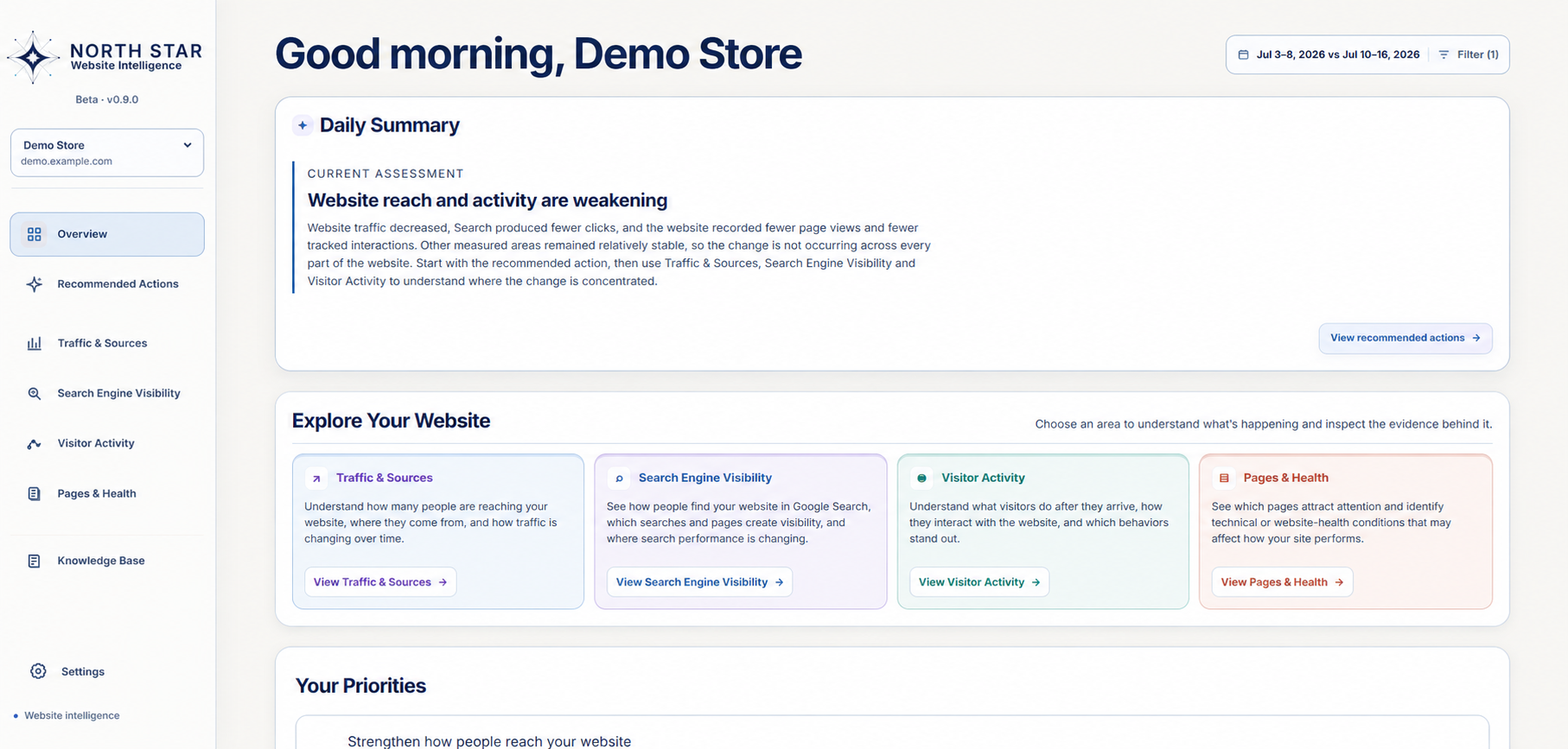Click the Beta · v0.9.0 version label

[x=107, y=99]
